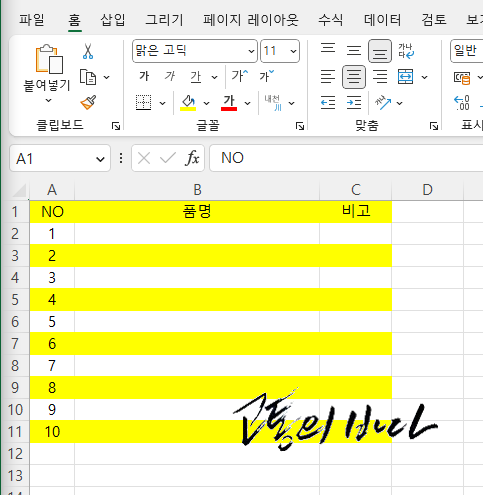Expand underline style options arrow

[x=215, y=77]
